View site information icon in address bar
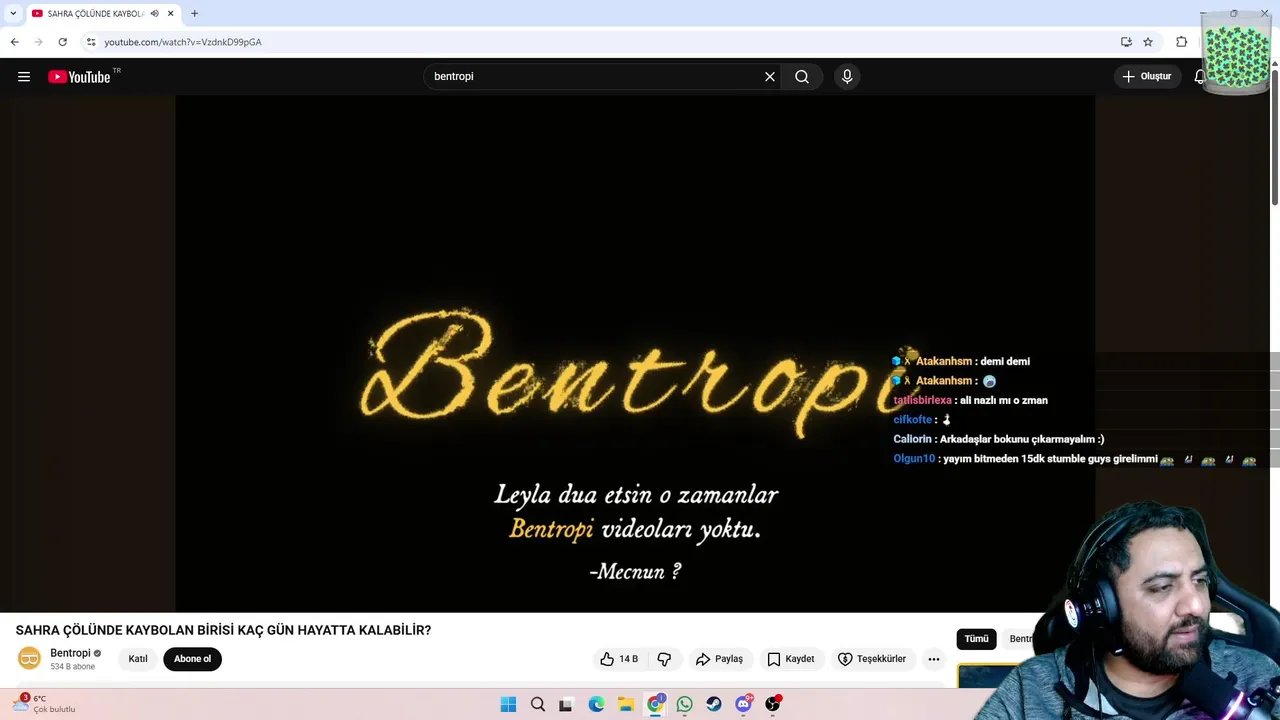Screen dimensions: 1280x720 pos(91,42)
